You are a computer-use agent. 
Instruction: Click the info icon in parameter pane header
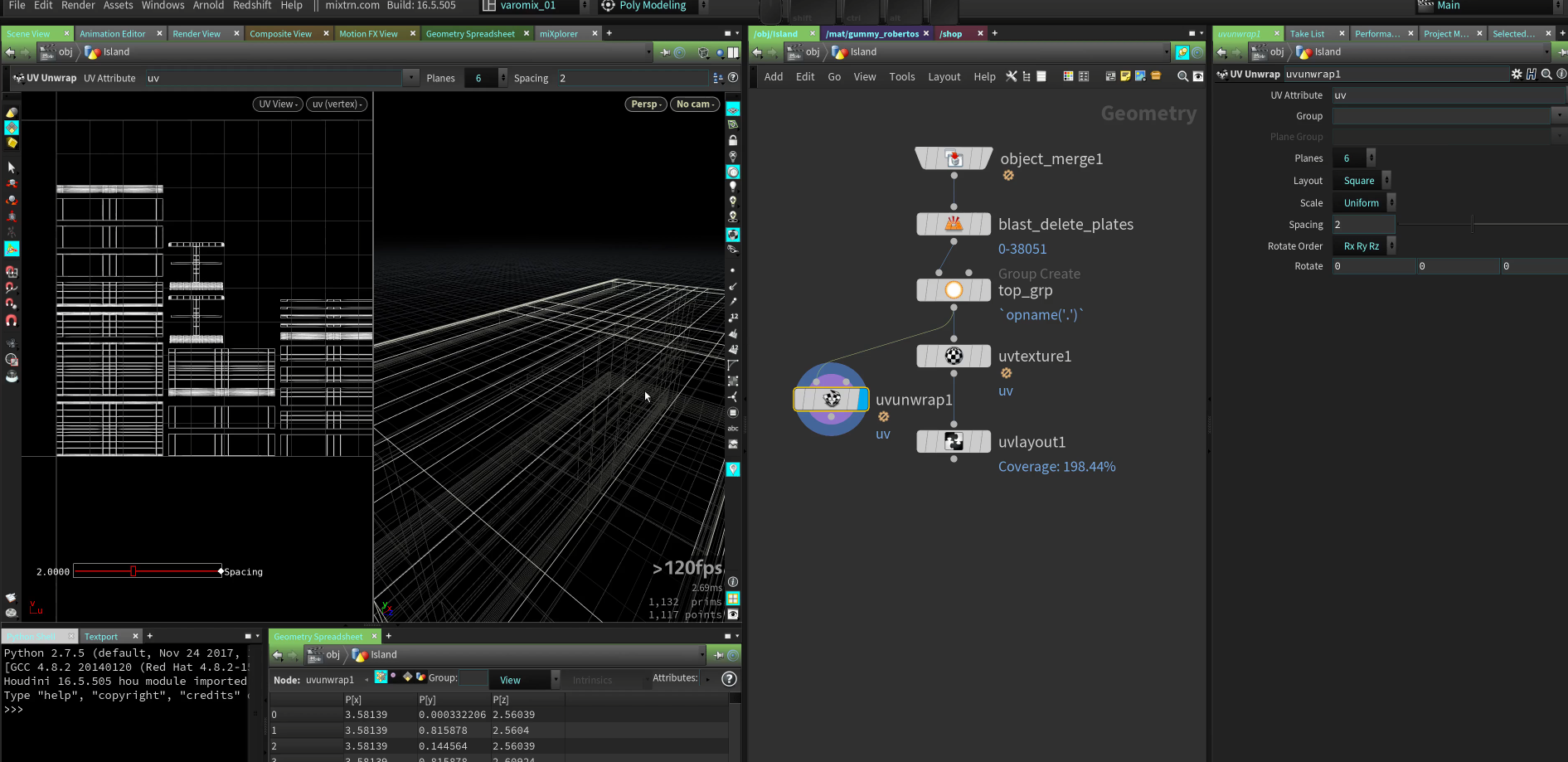click(1561, 74)
